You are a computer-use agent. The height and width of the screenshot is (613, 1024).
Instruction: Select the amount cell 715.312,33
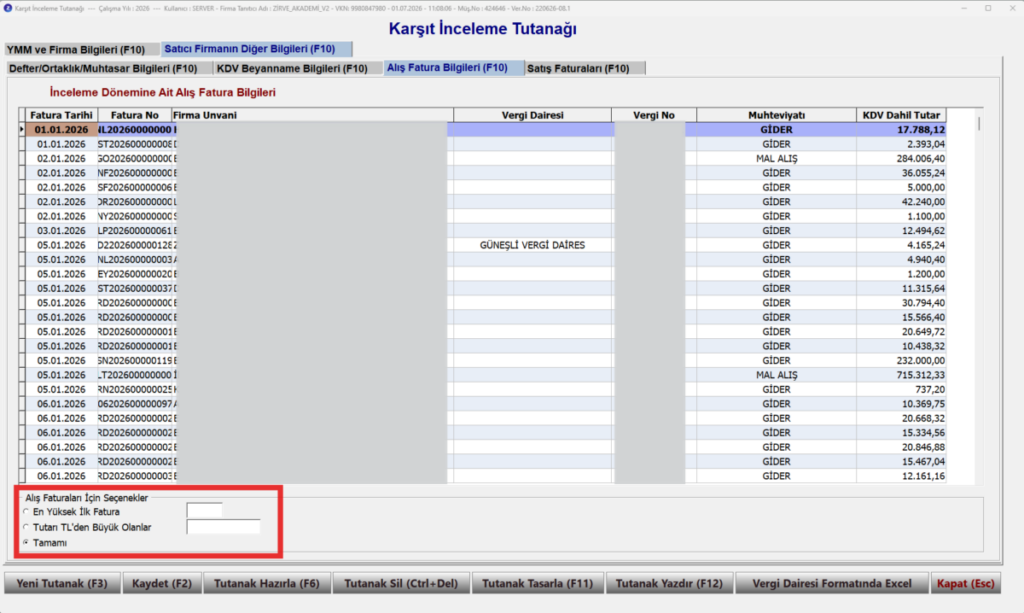[901, 375]
